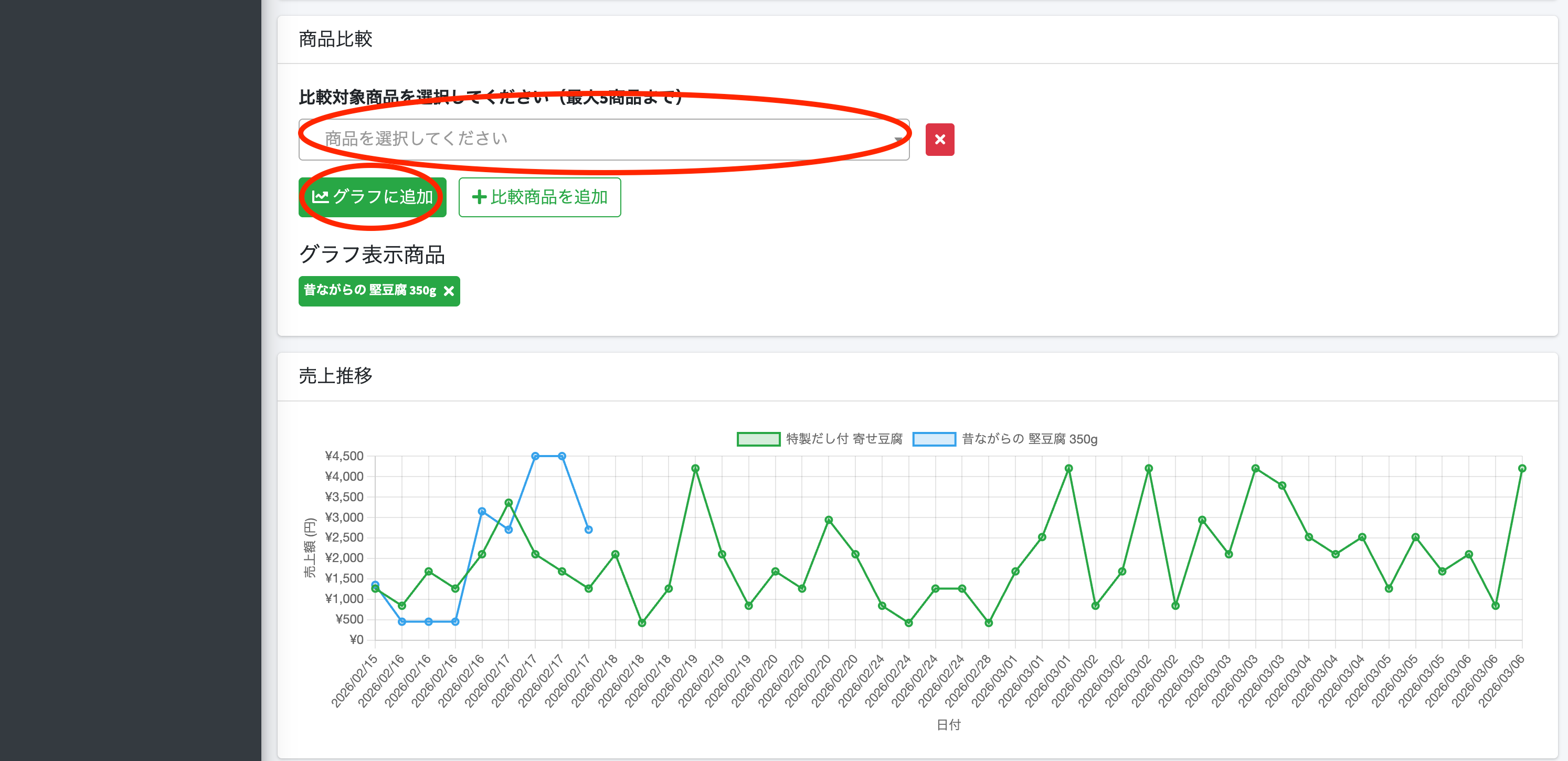Toggle the 特製だし付 寄せ豆腐 legend swatch

click(758, 439)
